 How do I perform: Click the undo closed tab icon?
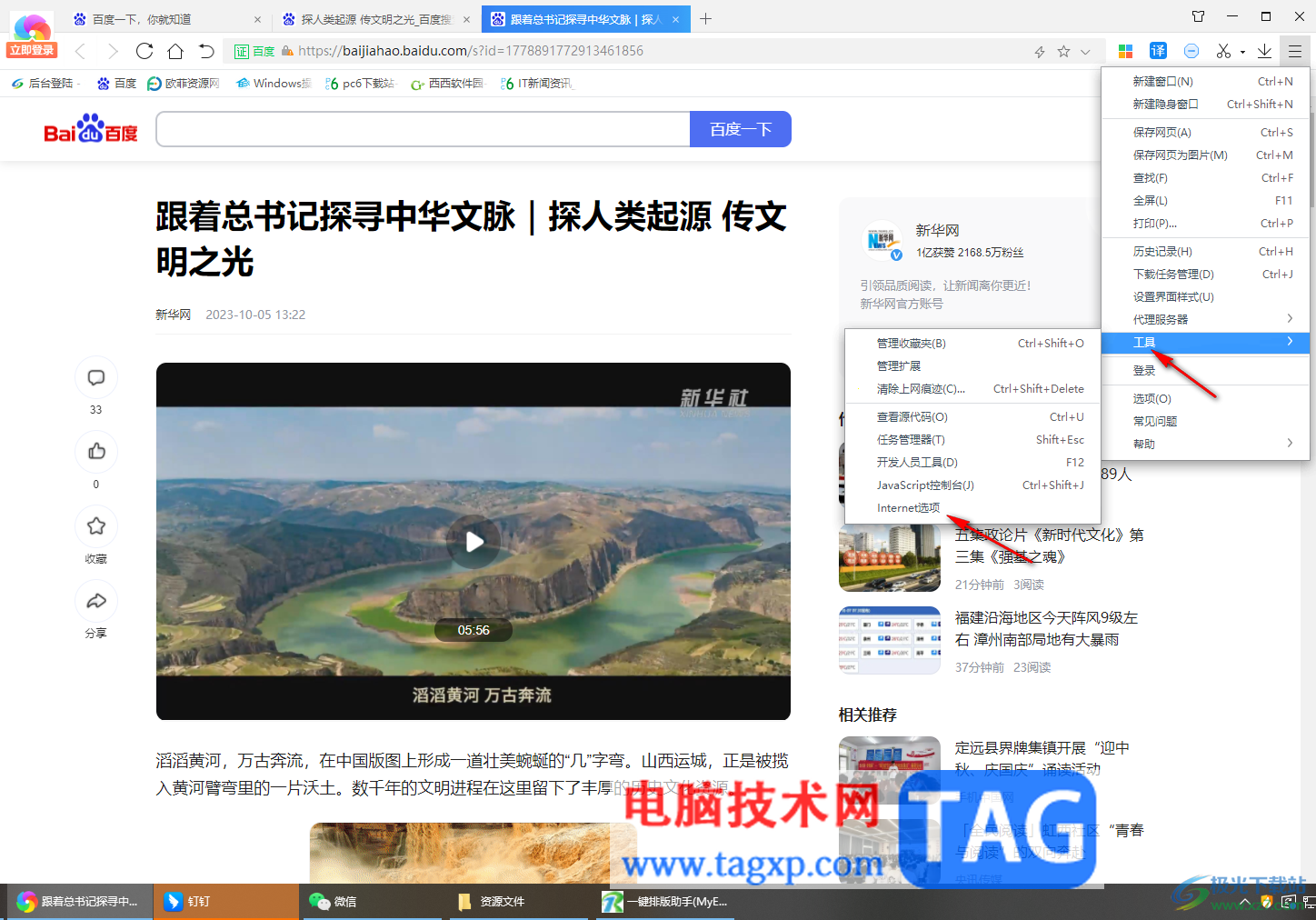pos(206,51)
